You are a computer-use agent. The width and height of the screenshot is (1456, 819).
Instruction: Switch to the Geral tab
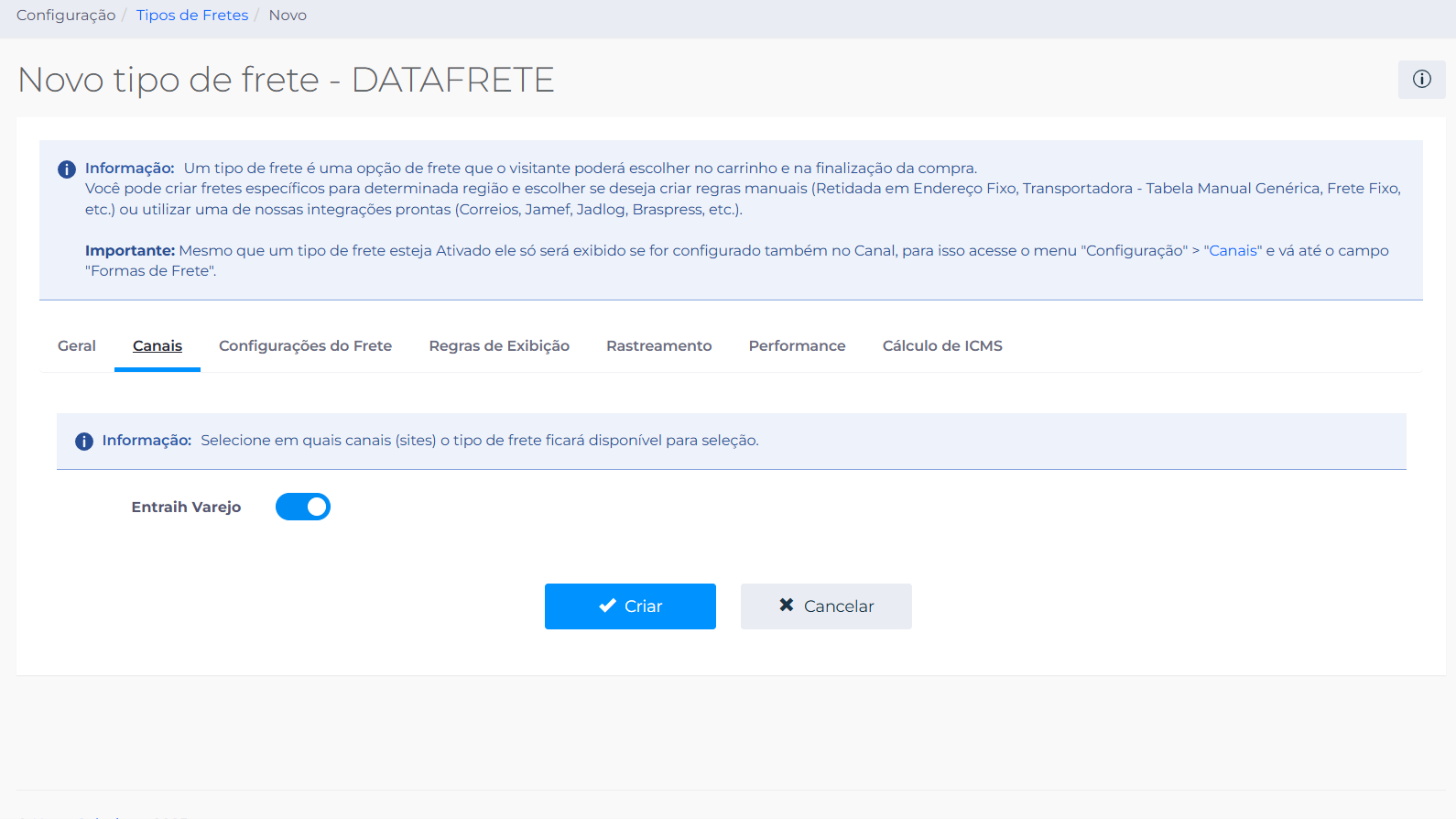pos(77,346)
